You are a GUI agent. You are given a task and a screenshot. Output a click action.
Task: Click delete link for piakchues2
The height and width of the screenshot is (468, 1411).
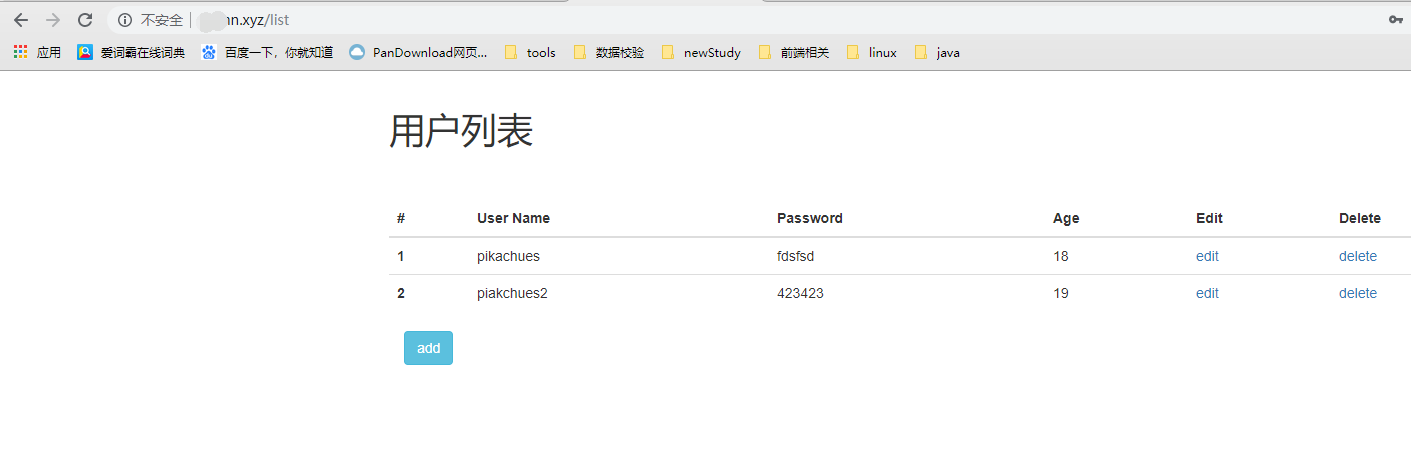1358,293
